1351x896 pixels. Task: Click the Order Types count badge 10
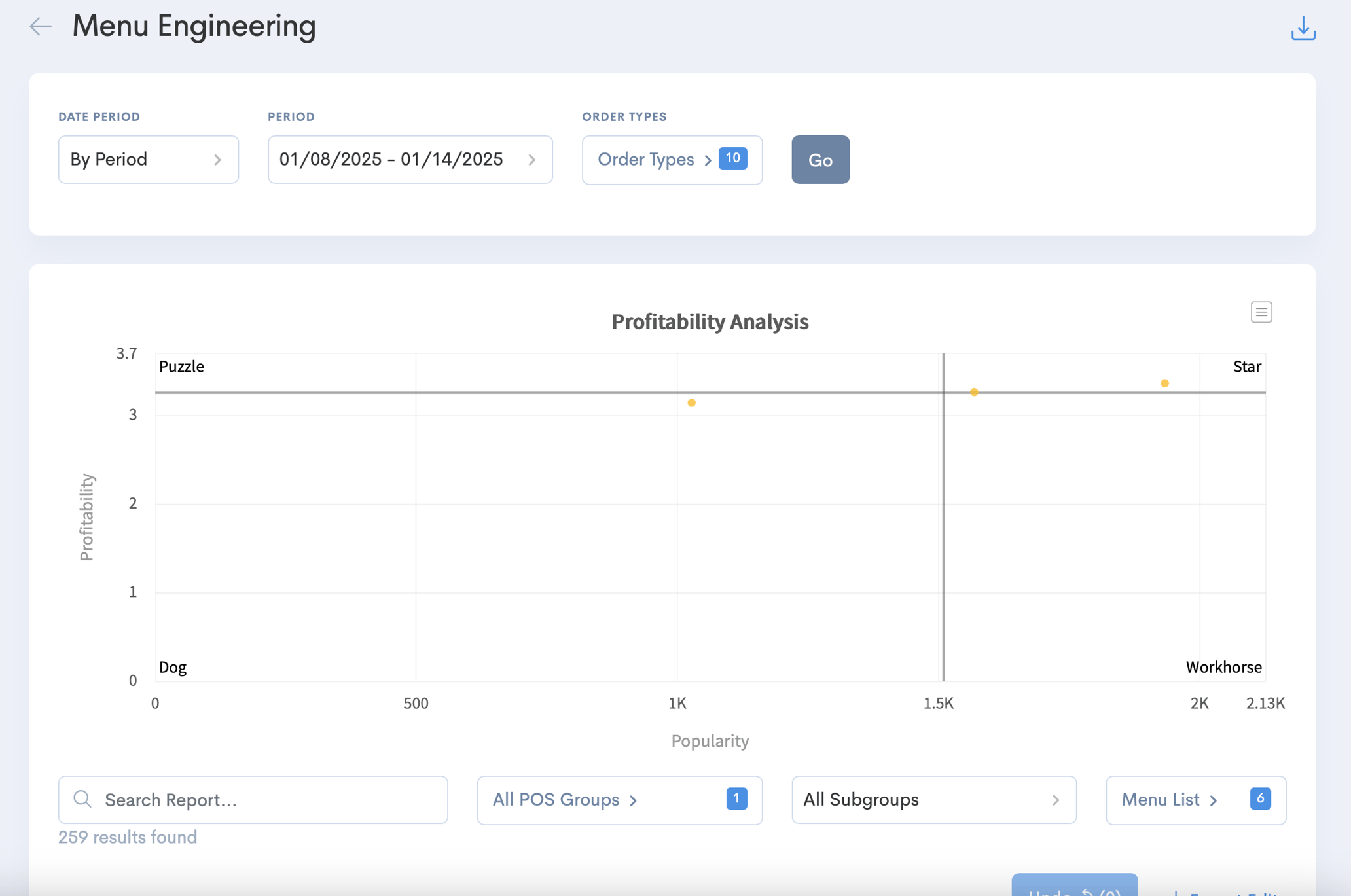[732, 158]
